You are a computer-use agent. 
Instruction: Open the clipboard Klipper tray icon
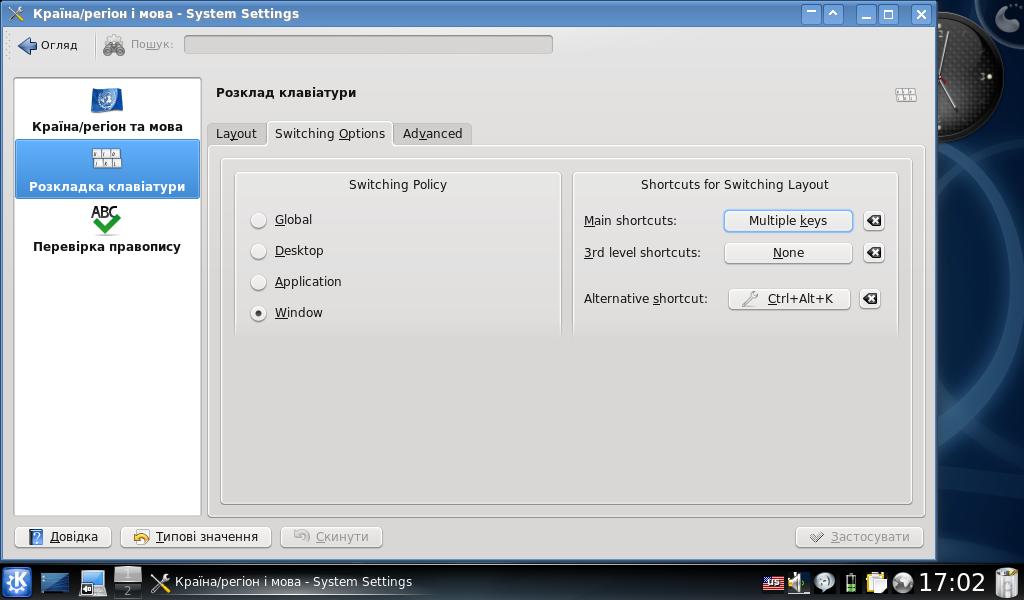coord(876,582)
